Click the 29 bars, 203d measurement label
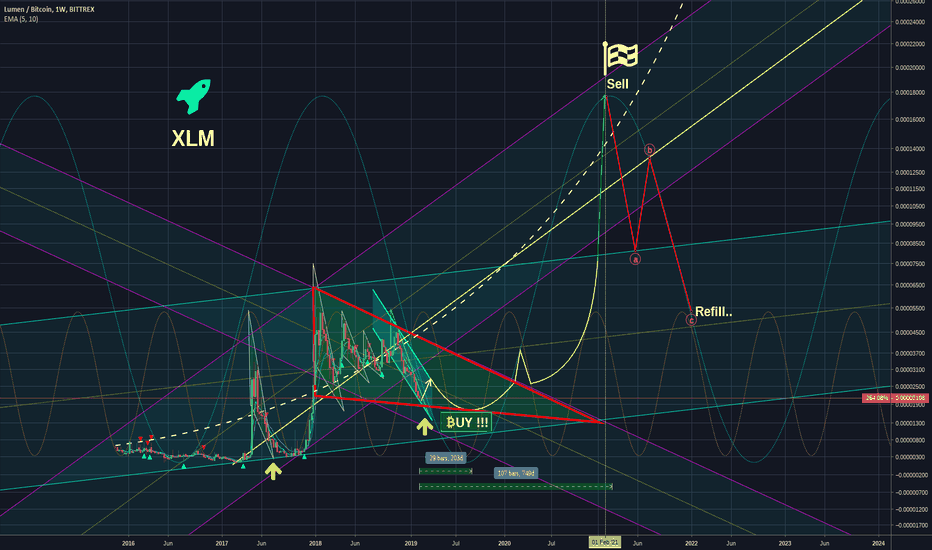This screenshot has width=932, height=550. click(446, 458)
